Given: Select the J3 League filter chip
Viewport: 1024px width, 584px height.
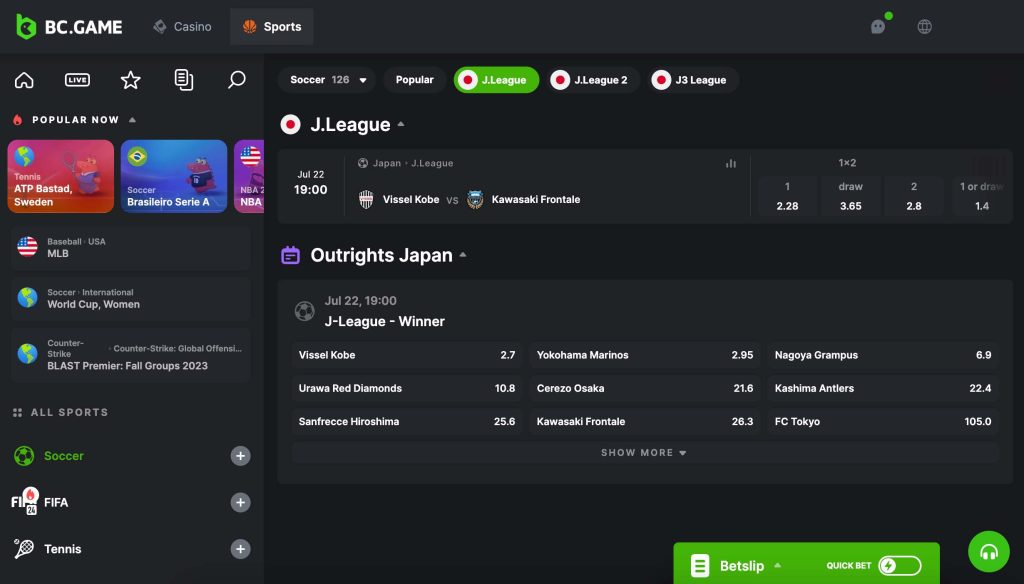Looking at the screenshot, I should point(694,80).
